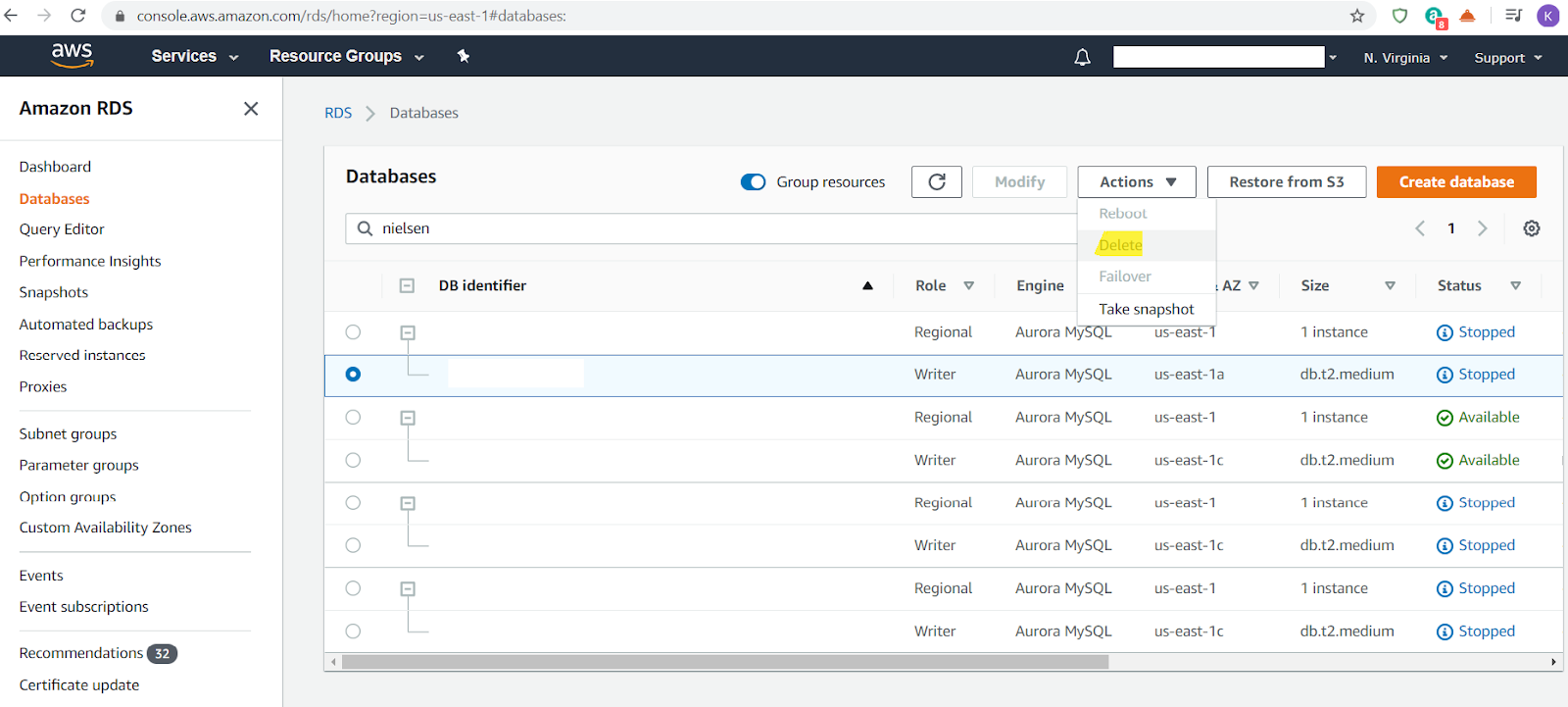The image size is (1568, 707).
Task: Follow RDS breadcrumb link
Action: point(338,113)
